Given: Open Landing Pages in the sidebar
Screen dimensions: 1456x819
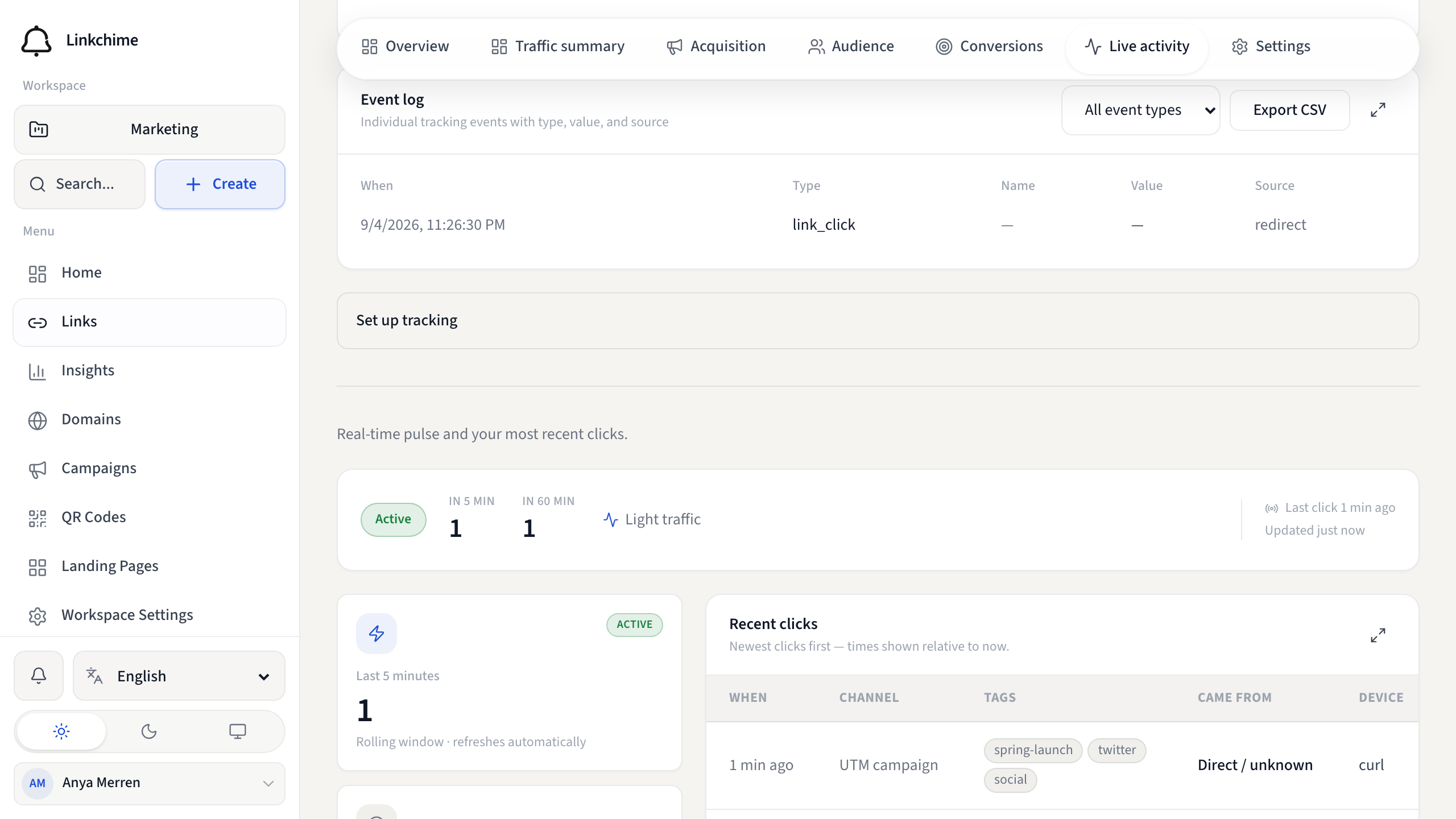Looking at the screenshot, I should (x=150, y=566).
